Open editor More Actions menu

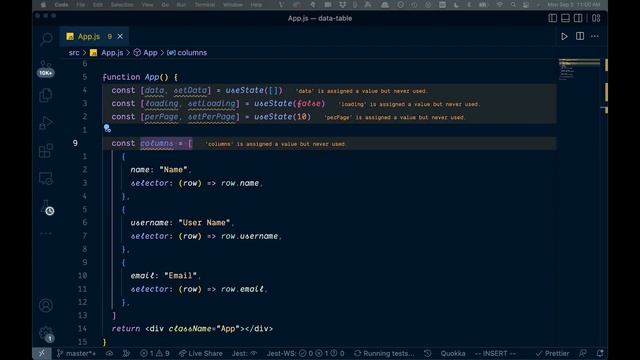point(595,36)
